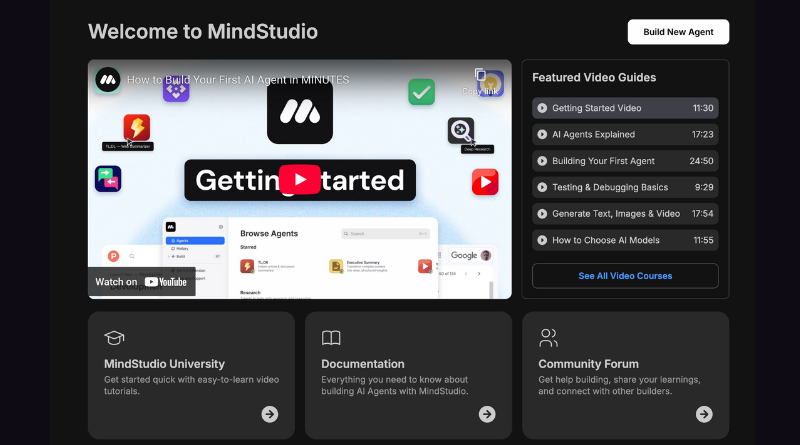Click the red YouTube play button
The width and height of the screenshot is (800, 445).
pos(299,180)
